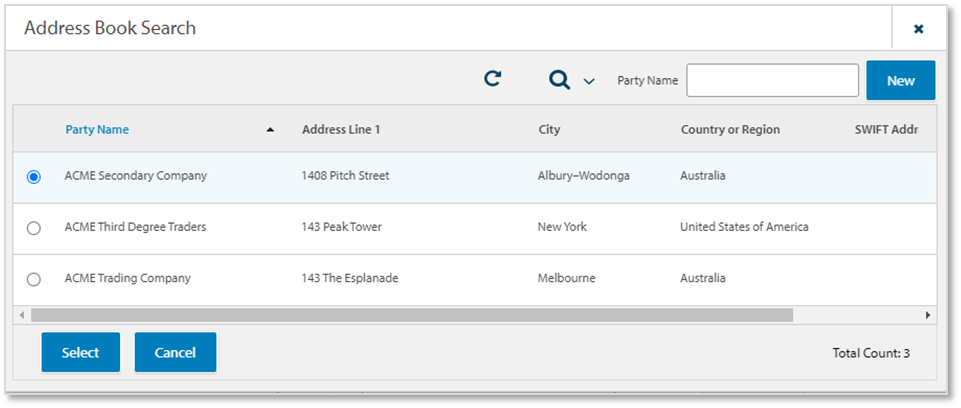Select ACME Third Degree Traders radio button

tap(34, 228)
